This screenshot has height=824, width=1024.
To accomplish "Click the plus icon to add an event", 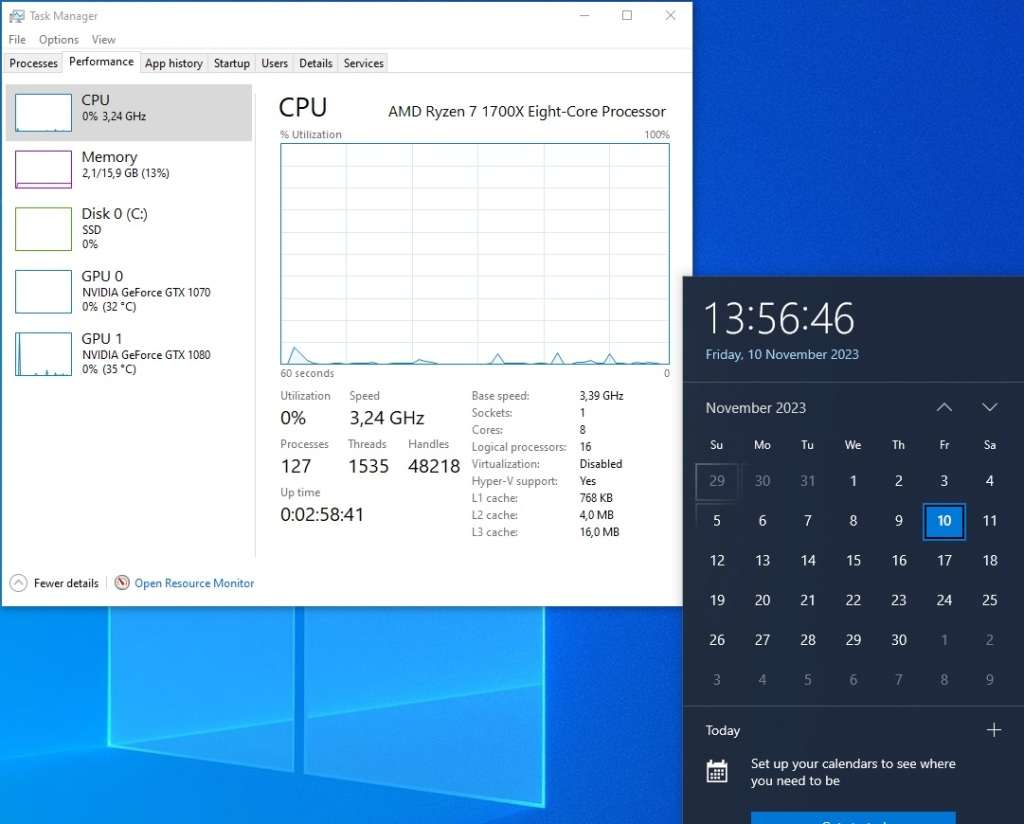I will click(x=996, y=730).
